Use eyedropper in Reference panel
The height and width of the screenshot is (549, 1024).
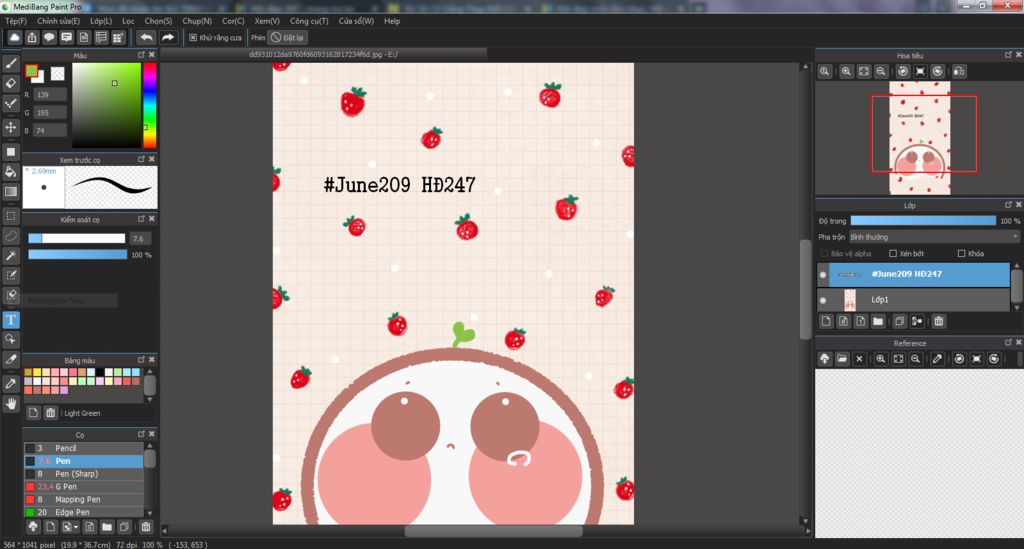click(x=937, y=358)
